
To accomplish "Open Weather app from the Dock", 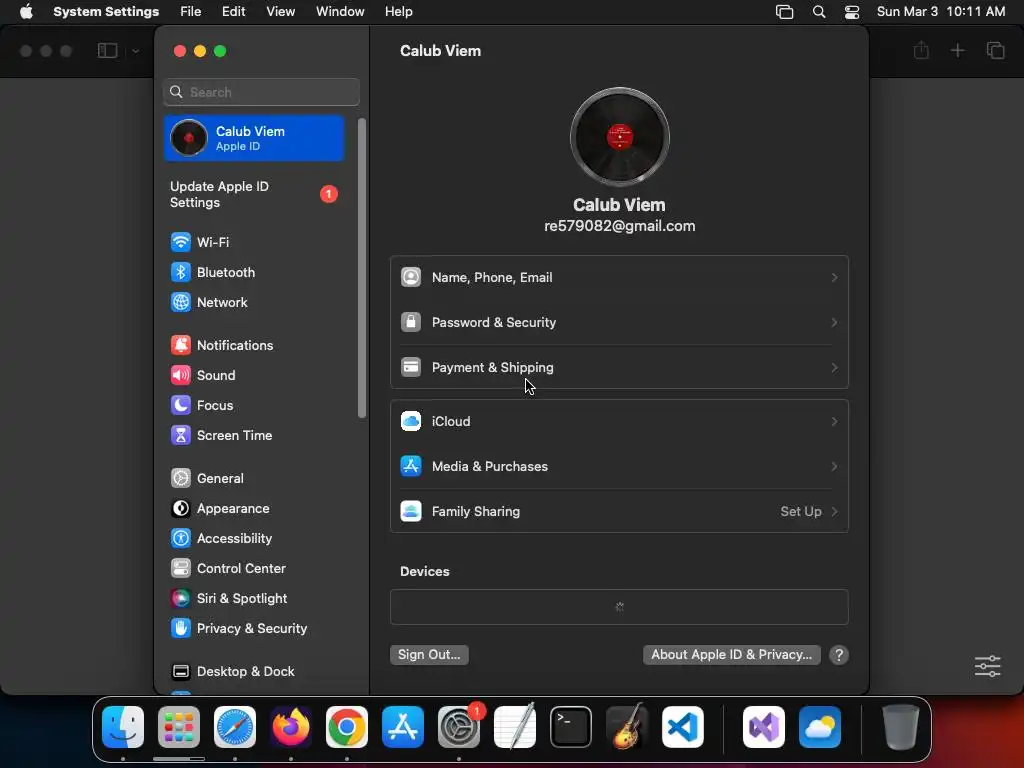I will coord(820,727).
